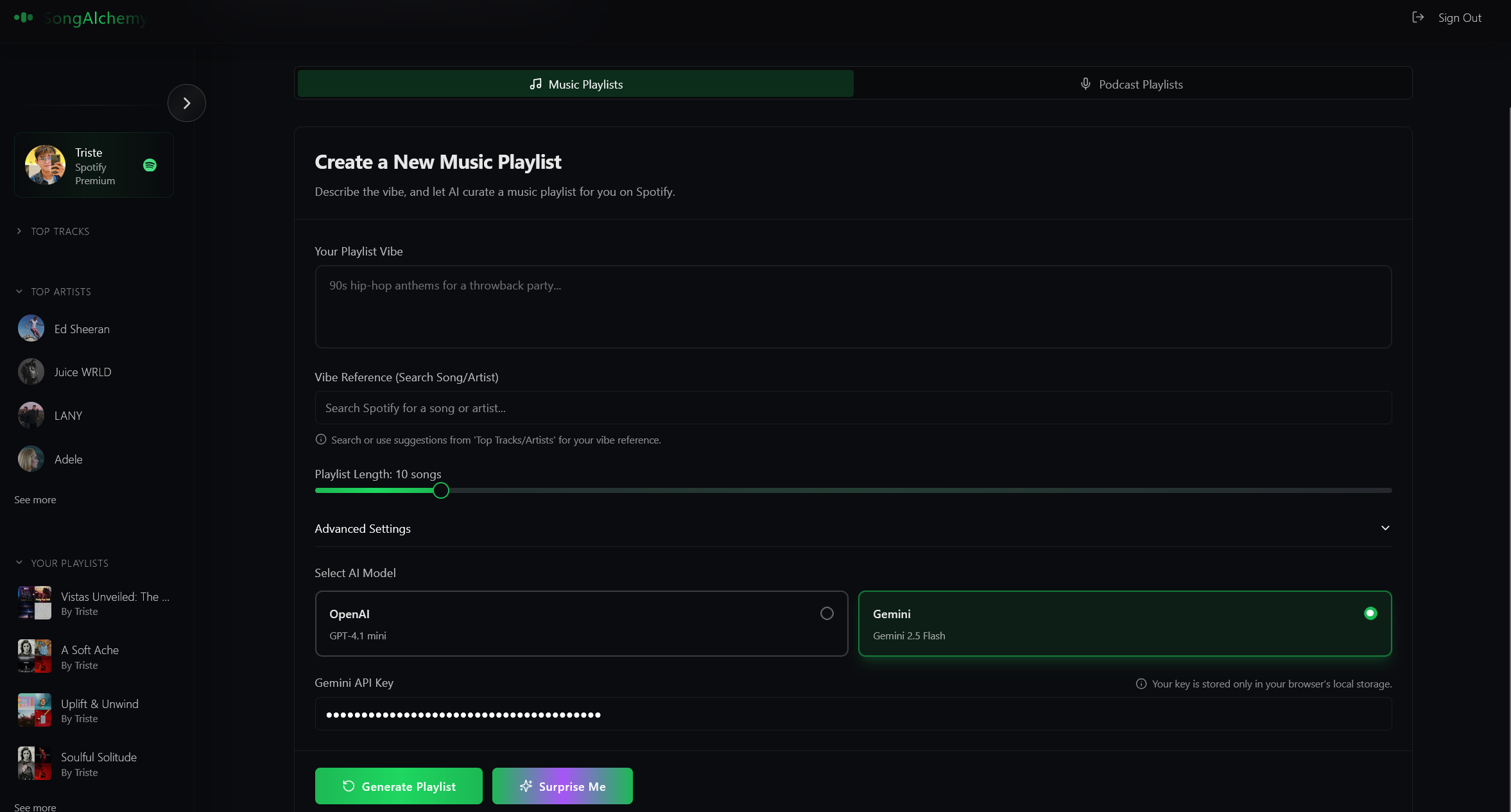
Task: Click the Playlist Length slider handle
Action: [x=440, y=490]
